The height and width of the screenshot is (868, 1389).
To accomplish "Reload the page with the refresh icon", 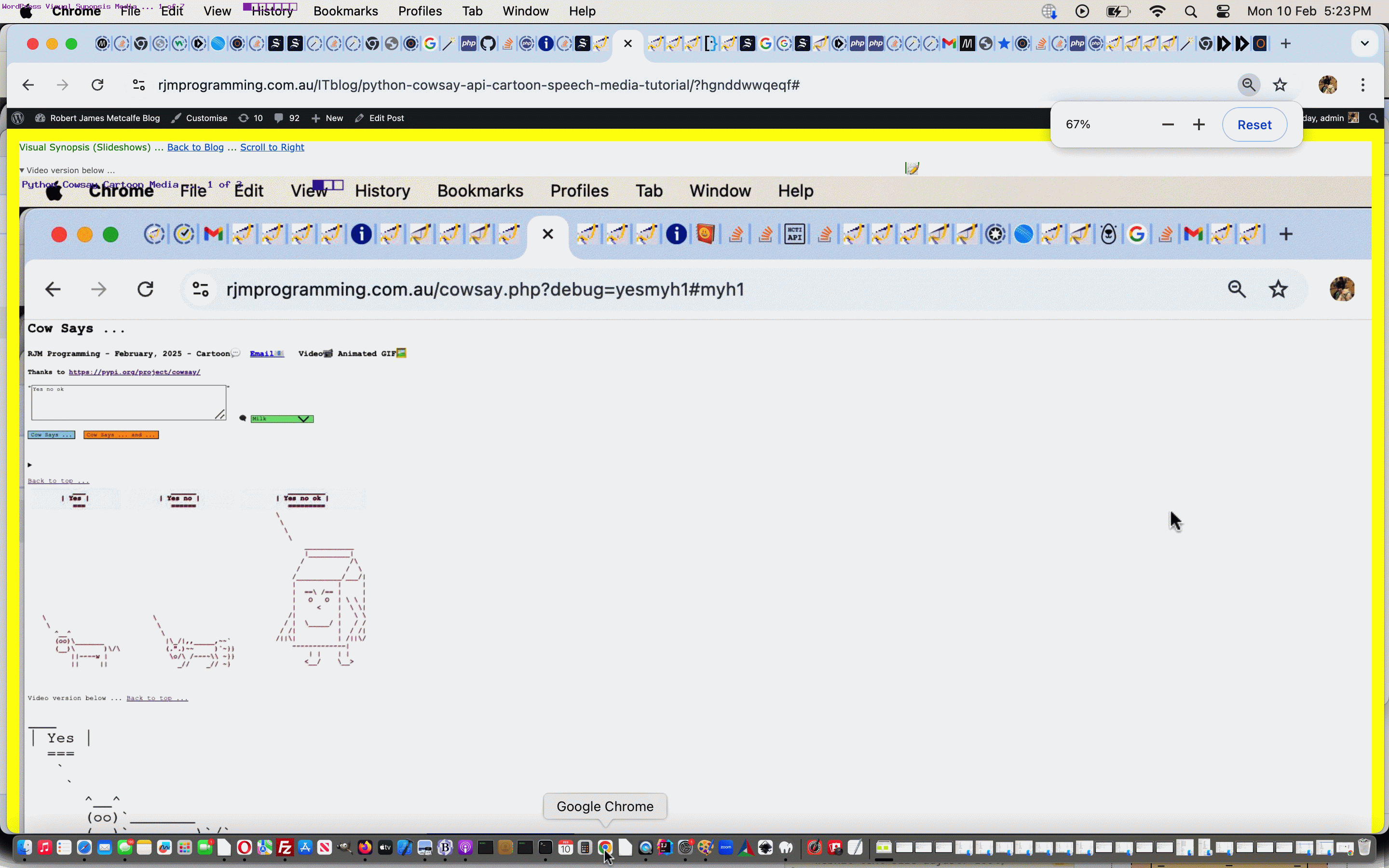I will [x=97, y=85].
